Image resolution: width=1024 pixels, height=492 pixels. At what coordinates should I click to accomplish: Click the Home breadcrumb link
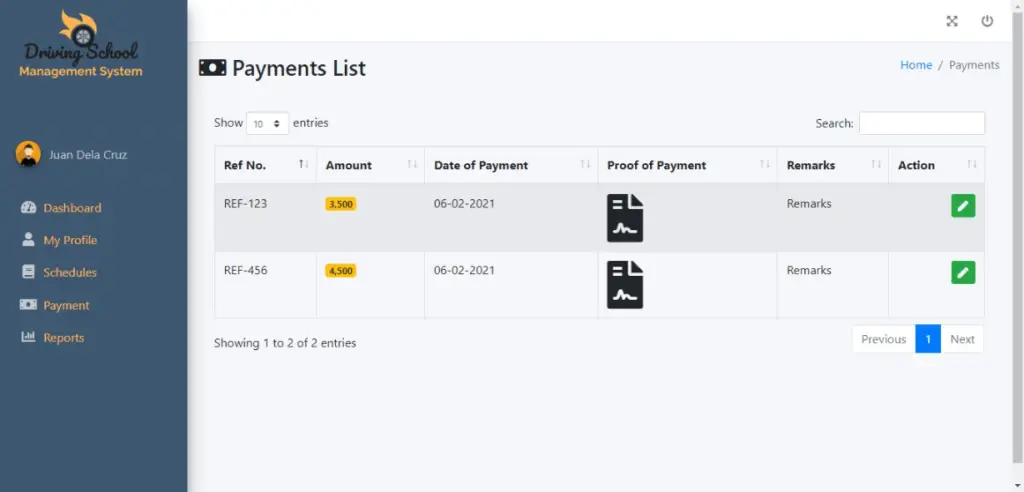pos(916,65)
